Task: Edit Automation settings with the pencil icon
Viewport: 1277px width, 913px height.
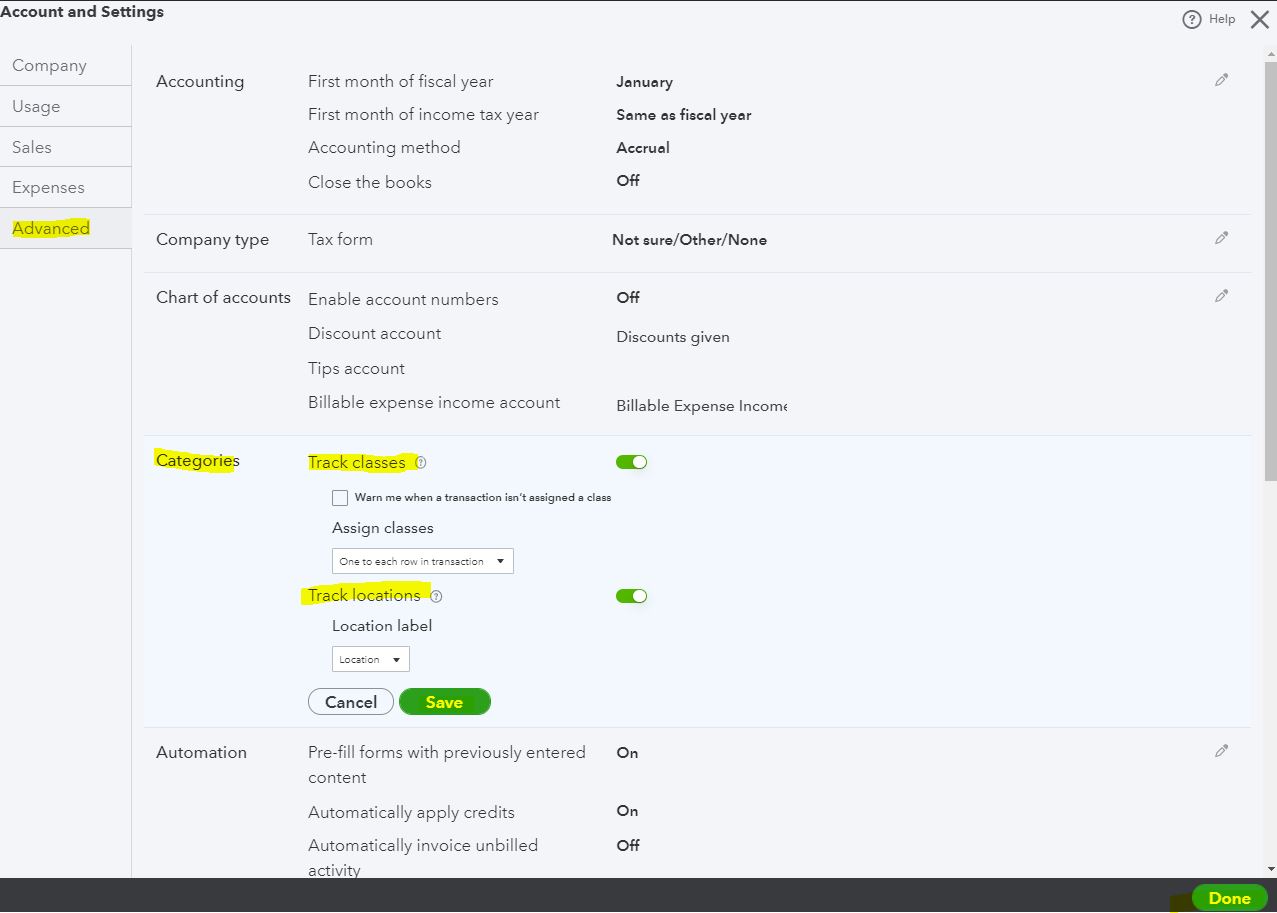Action: pos(1221,750)
